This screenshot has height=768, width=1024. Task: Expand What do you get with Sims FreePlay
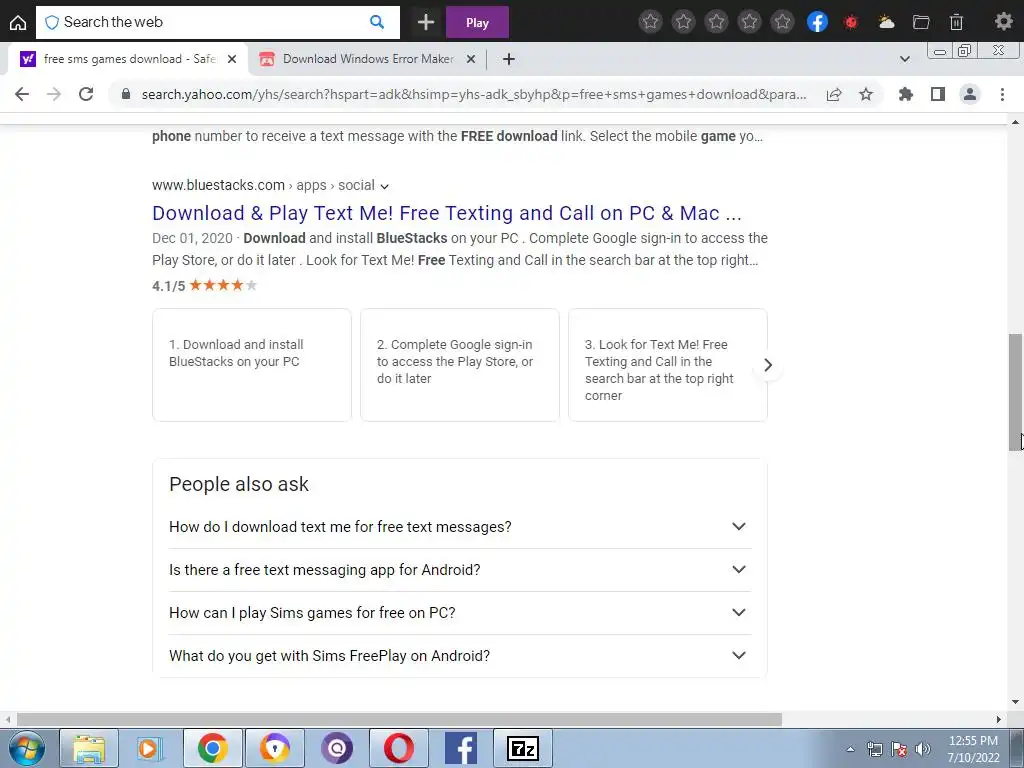click(x=460, y=656)
